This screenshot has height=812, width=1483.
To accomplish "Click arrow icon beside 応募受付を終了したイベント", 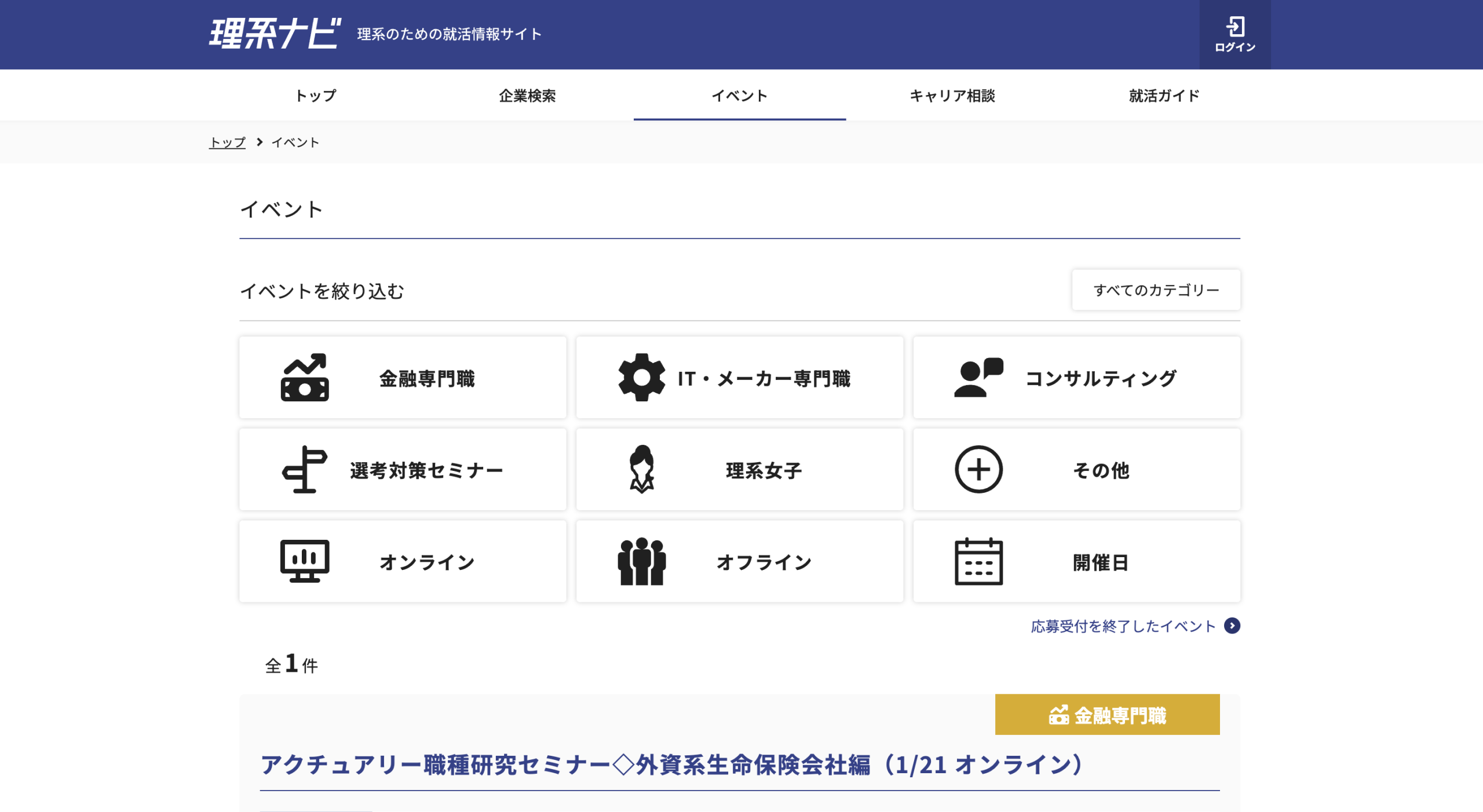I will (1232, 626).
